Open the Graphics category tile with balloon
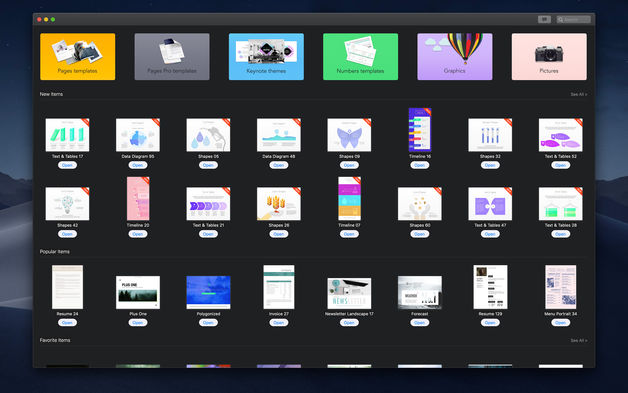This screenshot has height=393, width=628. 455,56
